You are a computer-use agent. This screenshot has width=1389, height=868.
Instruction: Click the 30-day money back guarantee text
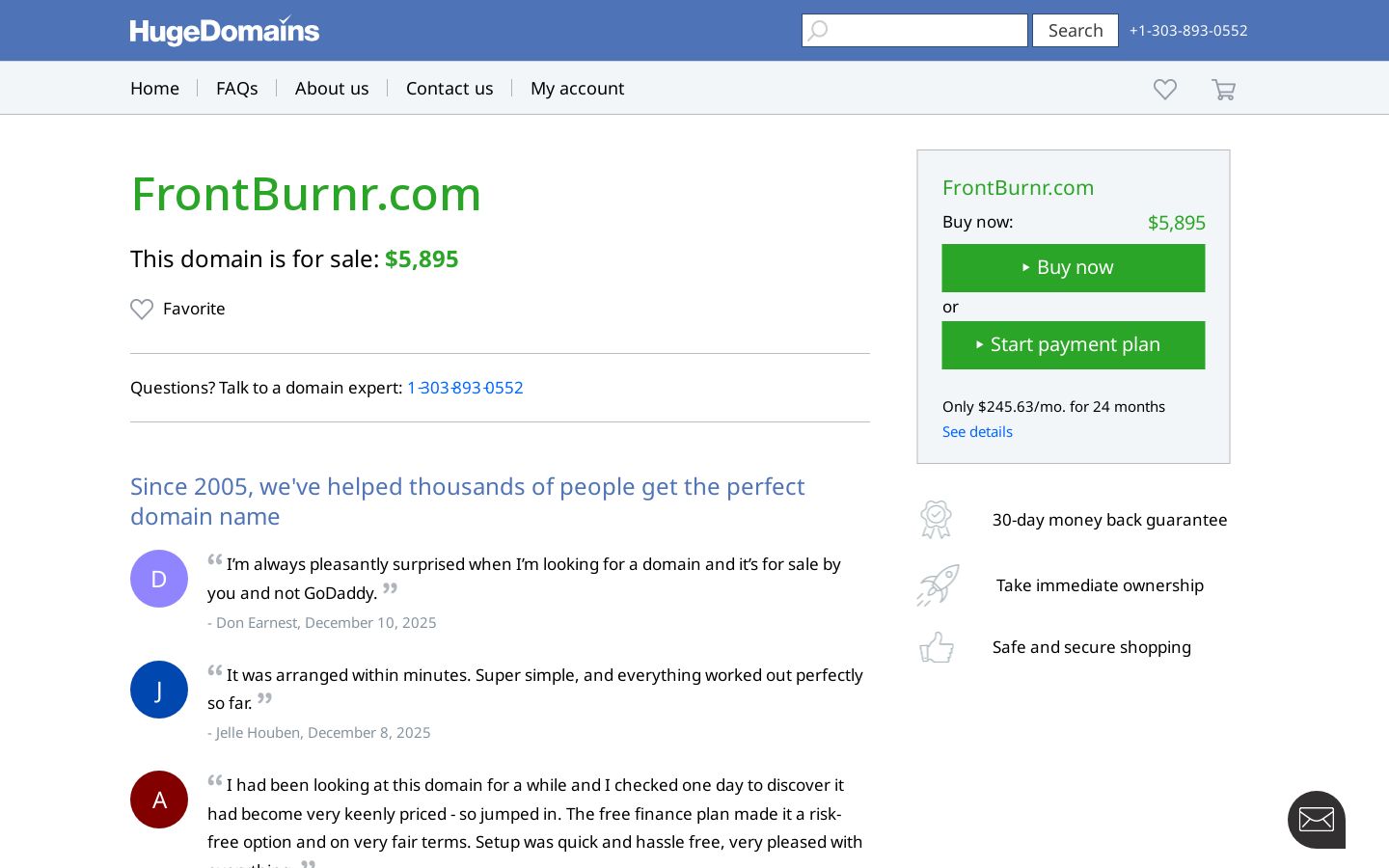[1110, 520]
